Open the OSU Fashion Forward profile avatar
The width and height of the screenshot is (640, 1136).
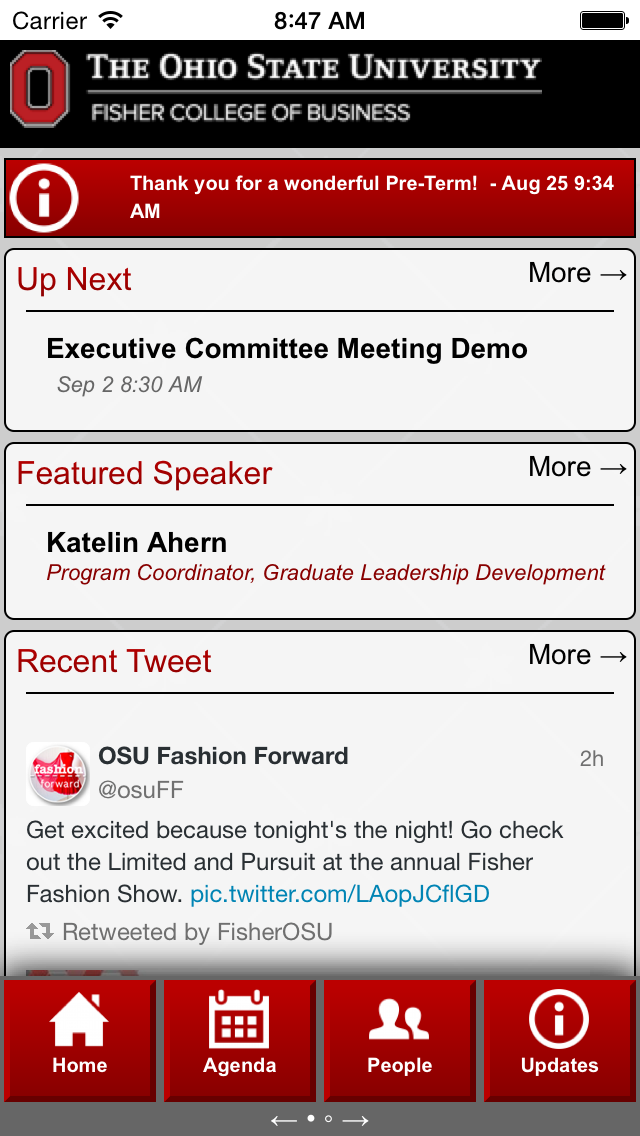tap(58, 773)
